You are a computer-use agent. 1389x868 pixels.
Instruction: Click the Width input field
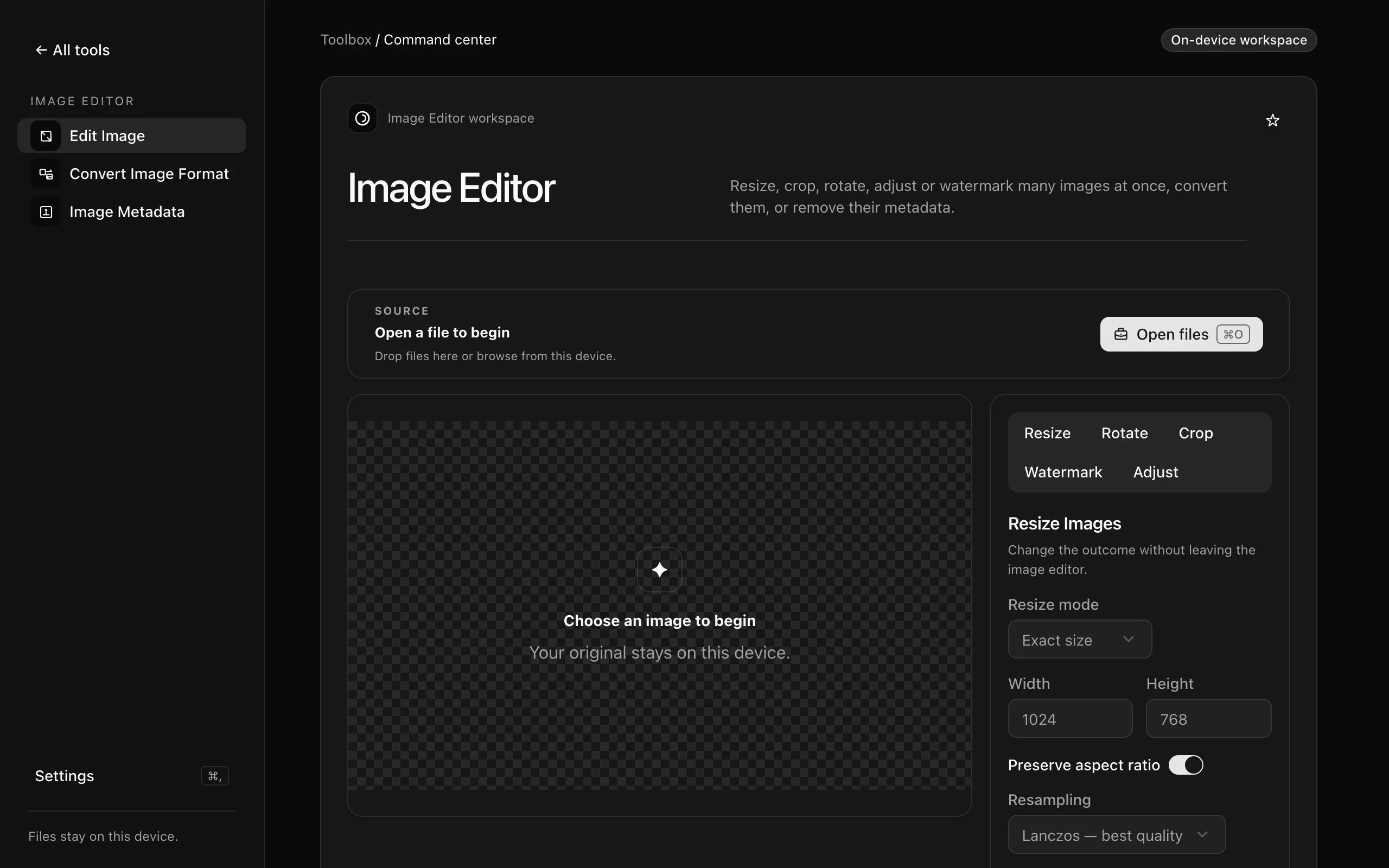[1070, 718]
